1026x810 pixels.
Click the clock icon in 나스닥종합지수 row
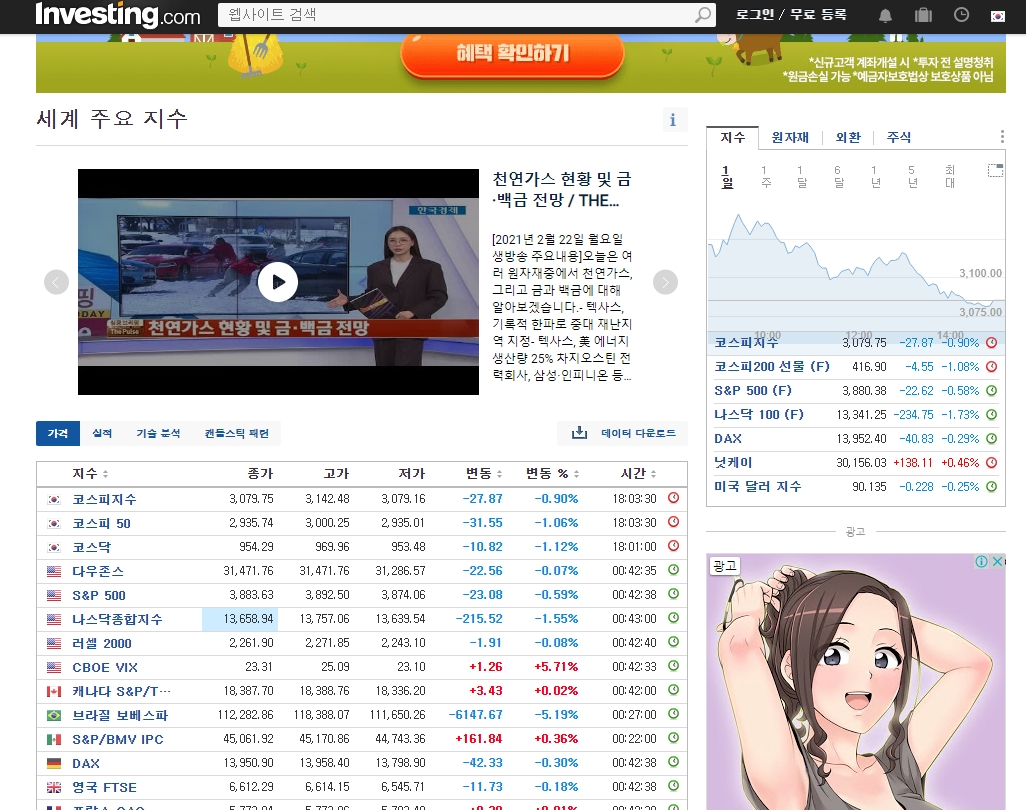(673, 618)
